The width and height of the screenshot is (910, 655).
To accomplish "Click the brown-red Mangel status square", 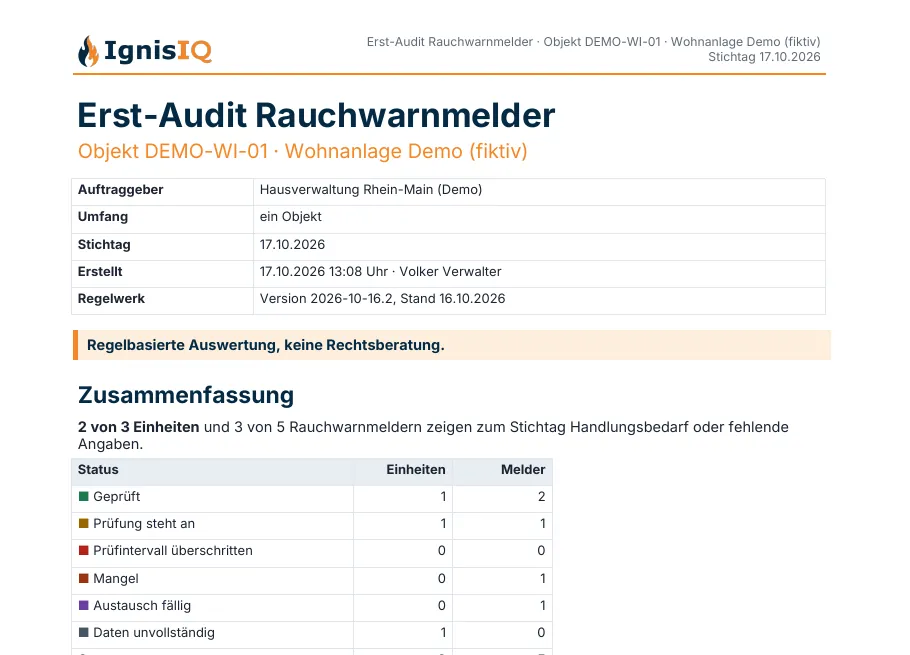I will click(84, 578).
